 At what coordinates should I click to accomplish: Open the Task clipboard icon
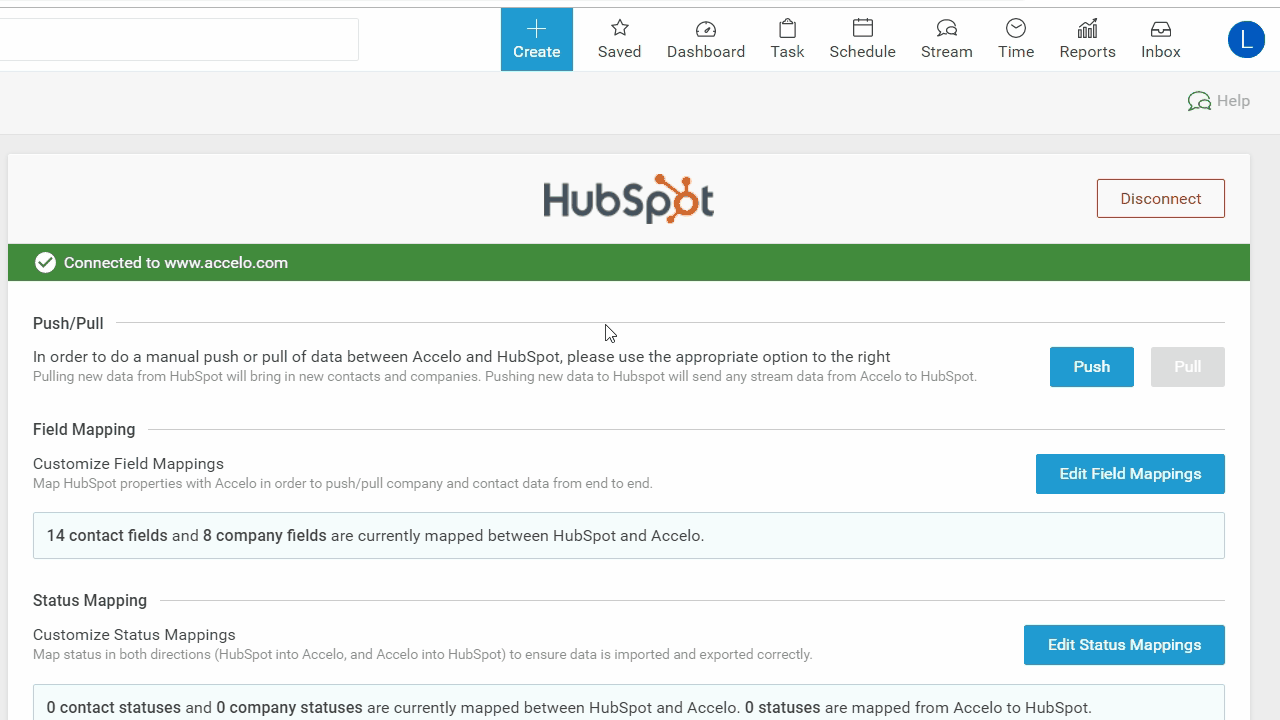click(787, 28)
